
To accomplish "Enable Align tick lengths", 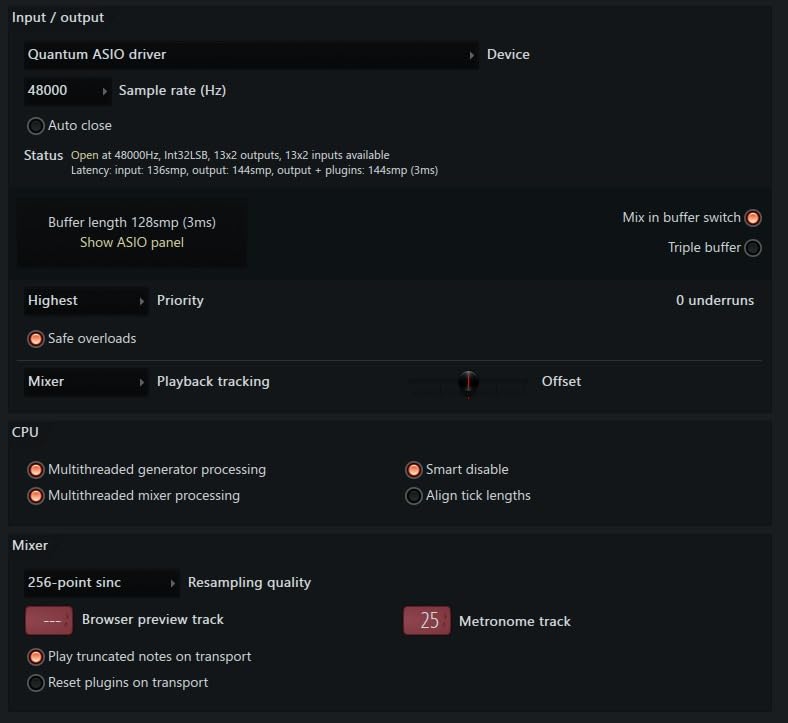I will (414, 496).
